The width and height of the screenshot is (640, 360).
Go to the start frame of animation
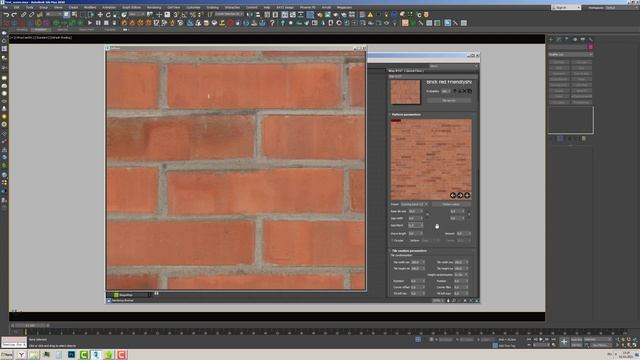click(x=529, y=339)
